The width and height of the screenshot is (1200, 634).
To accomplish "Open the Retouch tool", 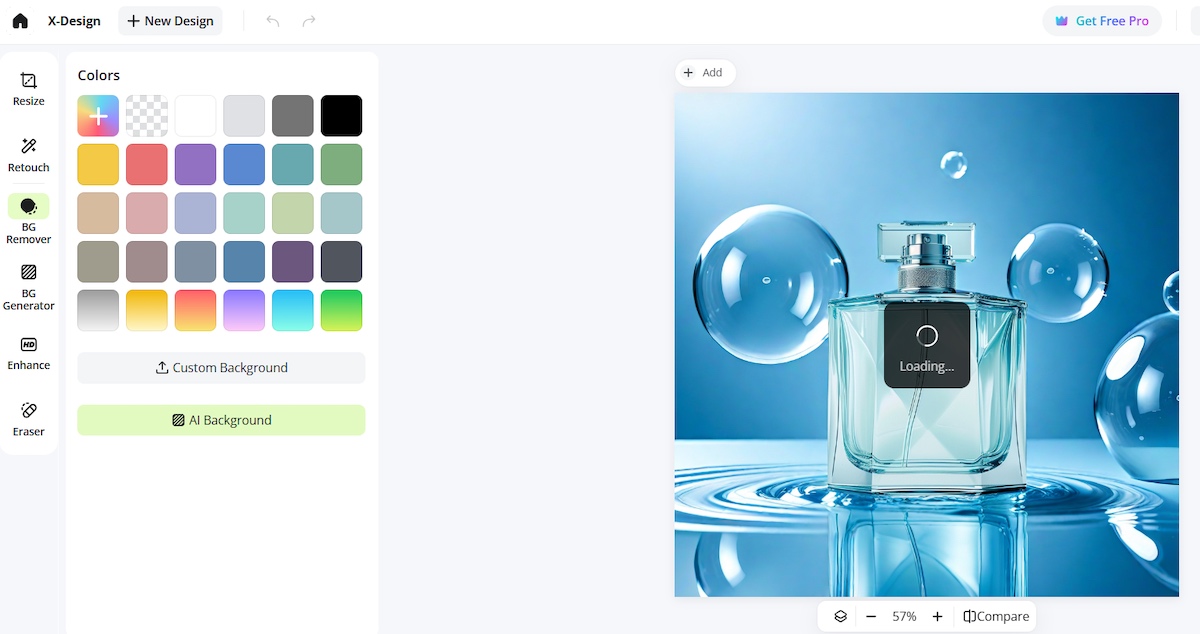I will pyautogui.click(x=29, y=156).
